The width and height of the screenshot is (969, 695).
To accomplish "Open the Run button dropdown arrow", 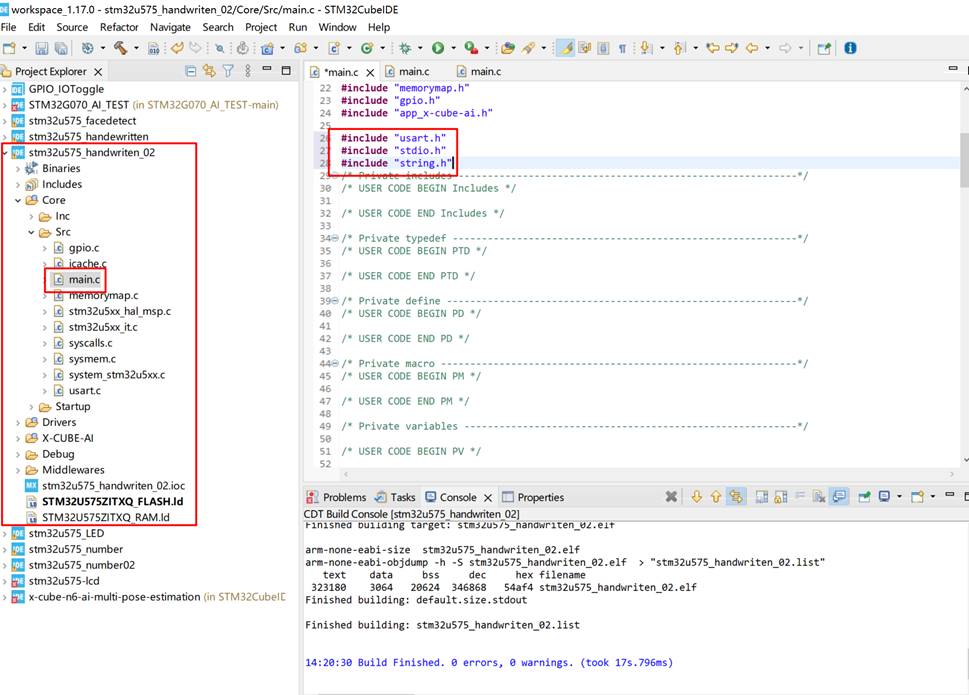I will tap(453, 48).
